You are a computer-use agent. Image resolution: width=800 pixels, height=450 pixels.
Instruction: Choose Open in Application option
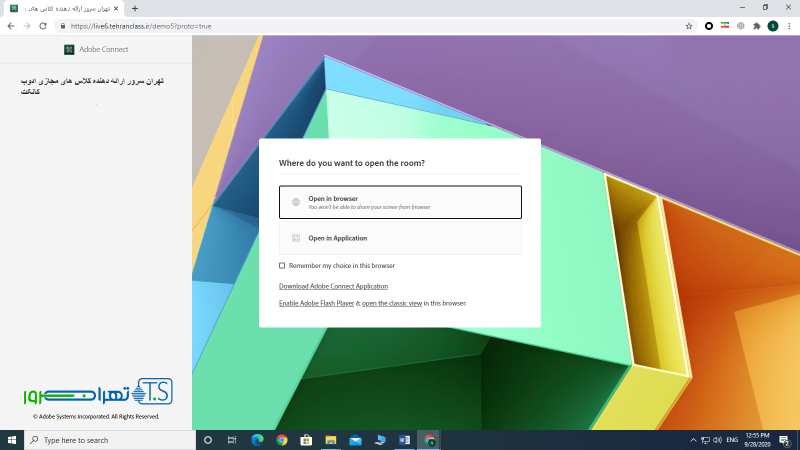click(400, 238)
